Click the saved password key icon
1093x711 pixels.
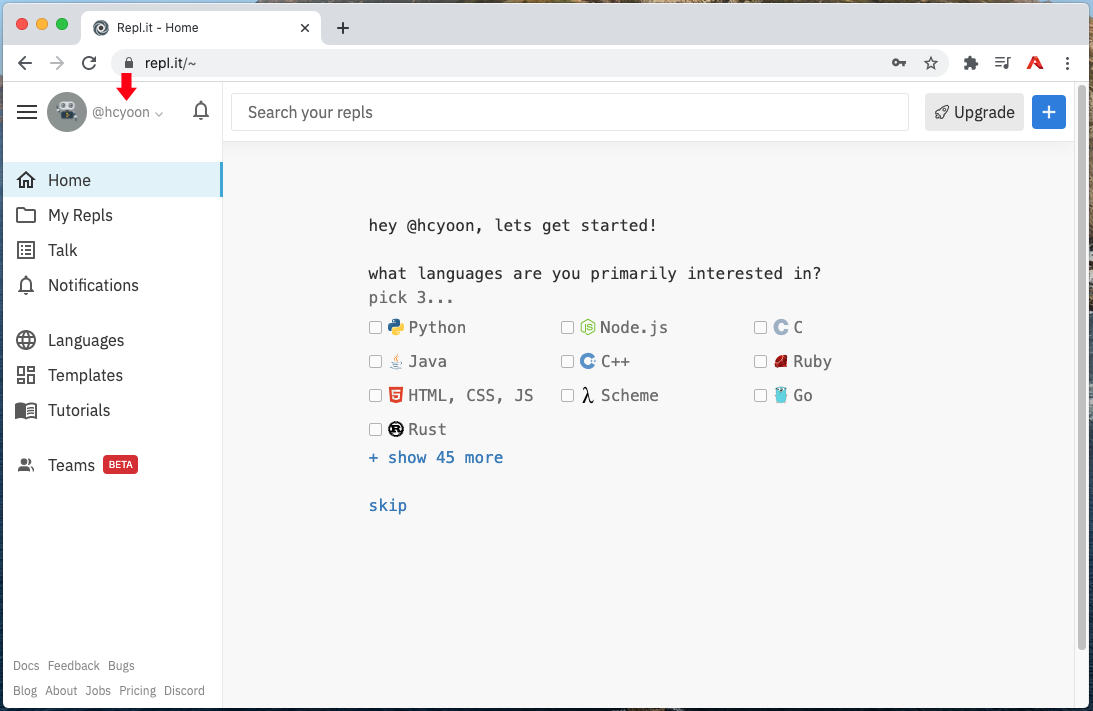(x=899, y=63)
